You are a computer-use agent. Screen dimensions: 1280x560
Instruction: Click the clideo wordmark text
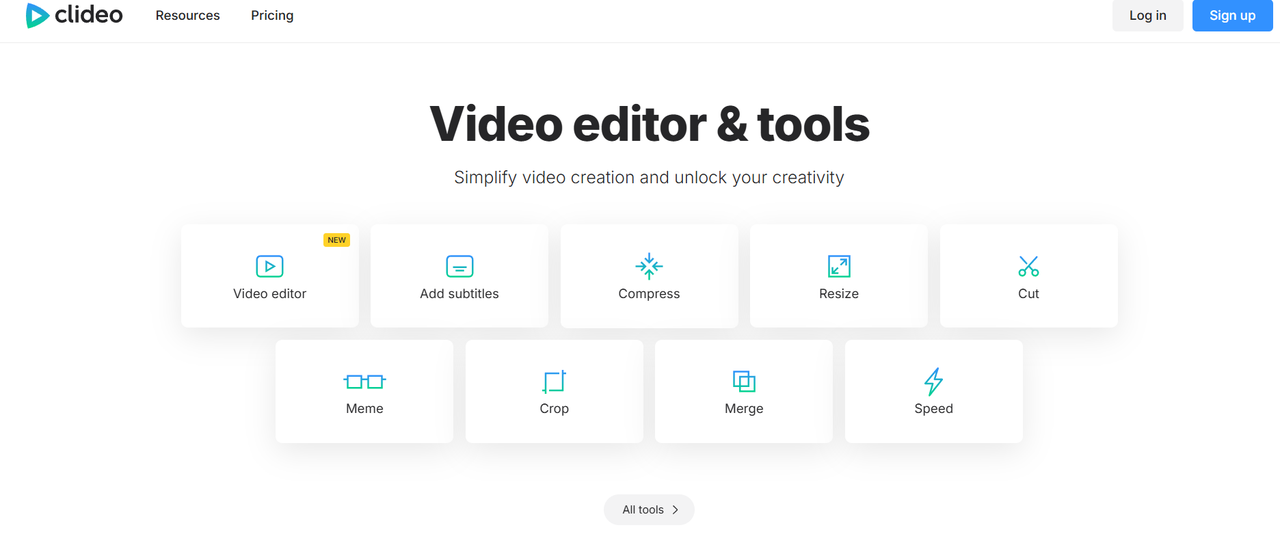click(90, 15)
